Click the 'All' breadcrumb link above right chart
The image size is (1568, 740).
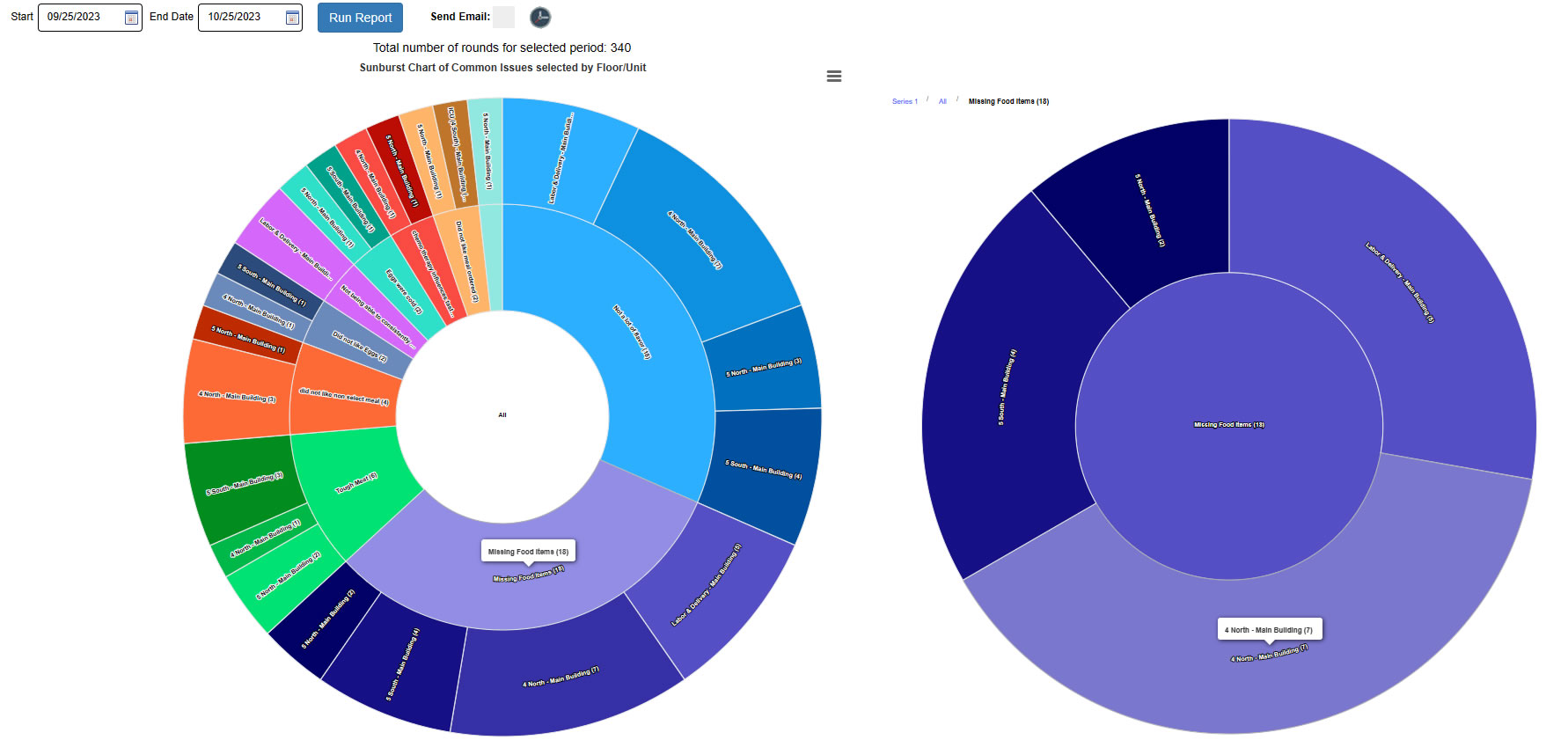[942, 102]
